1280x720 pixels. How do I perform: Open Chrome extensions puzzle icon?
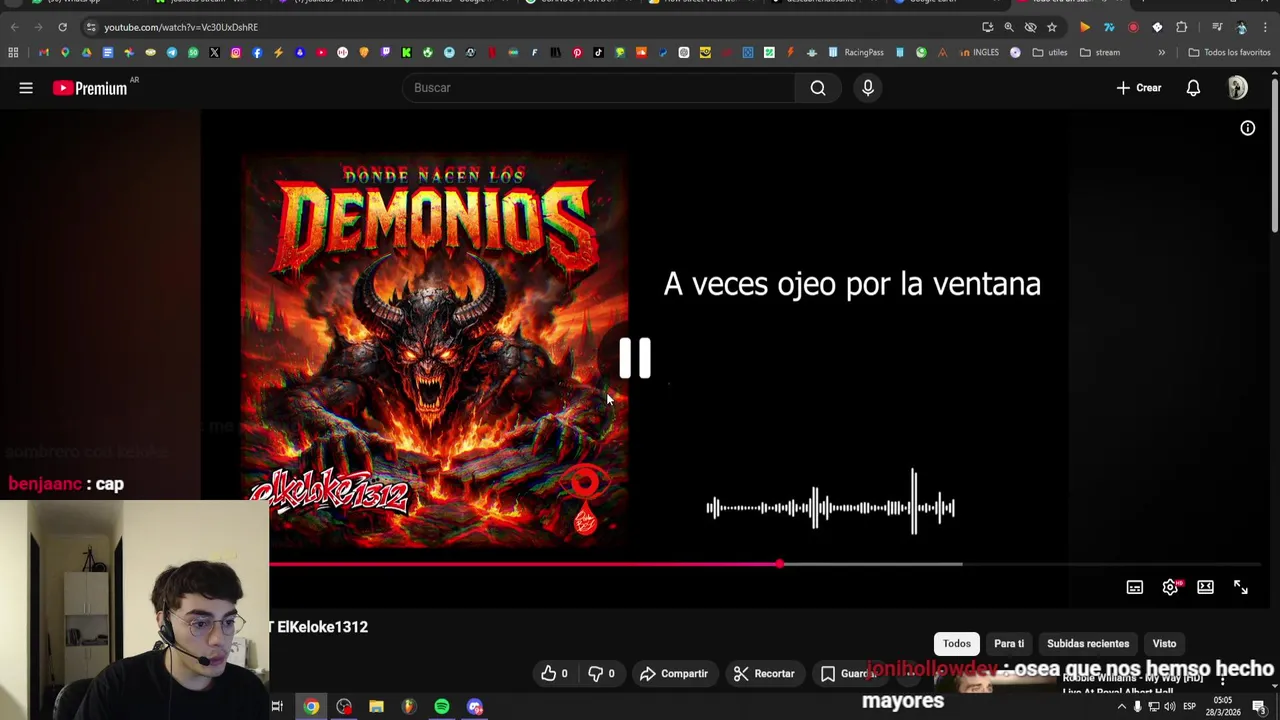pos(1181,27)
